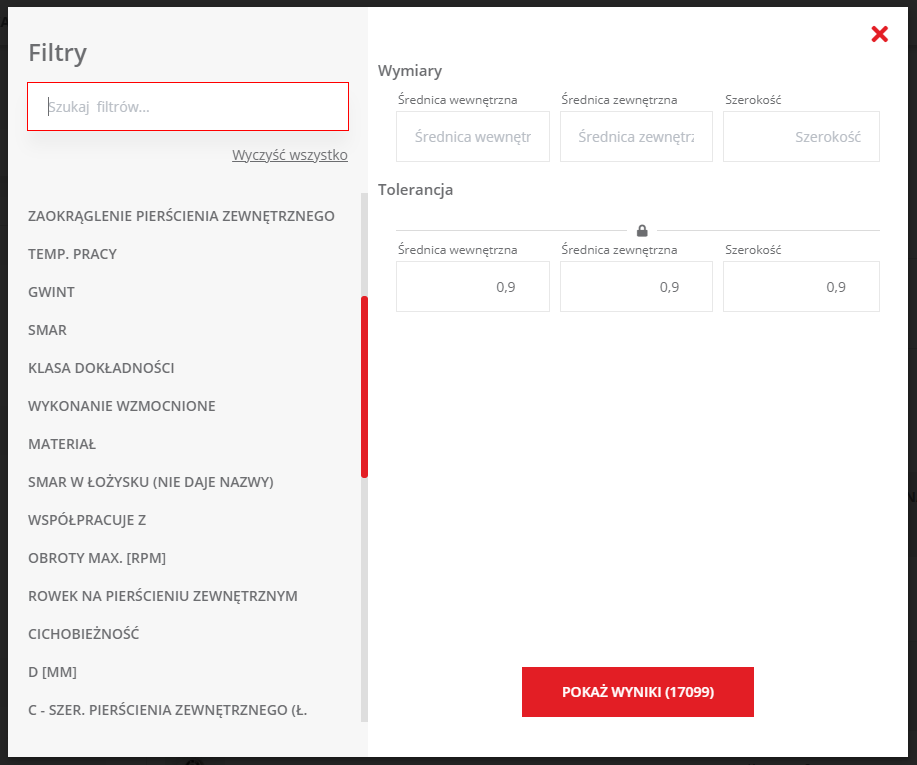
Task: Focus Wymiary Średnica wewnętrzna input
Action: [473, 137]
